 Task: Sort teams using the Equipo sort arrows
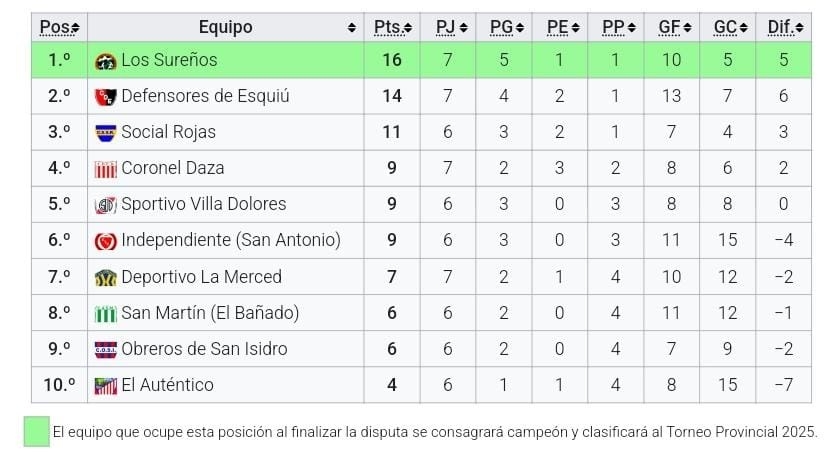pos(351,28)
